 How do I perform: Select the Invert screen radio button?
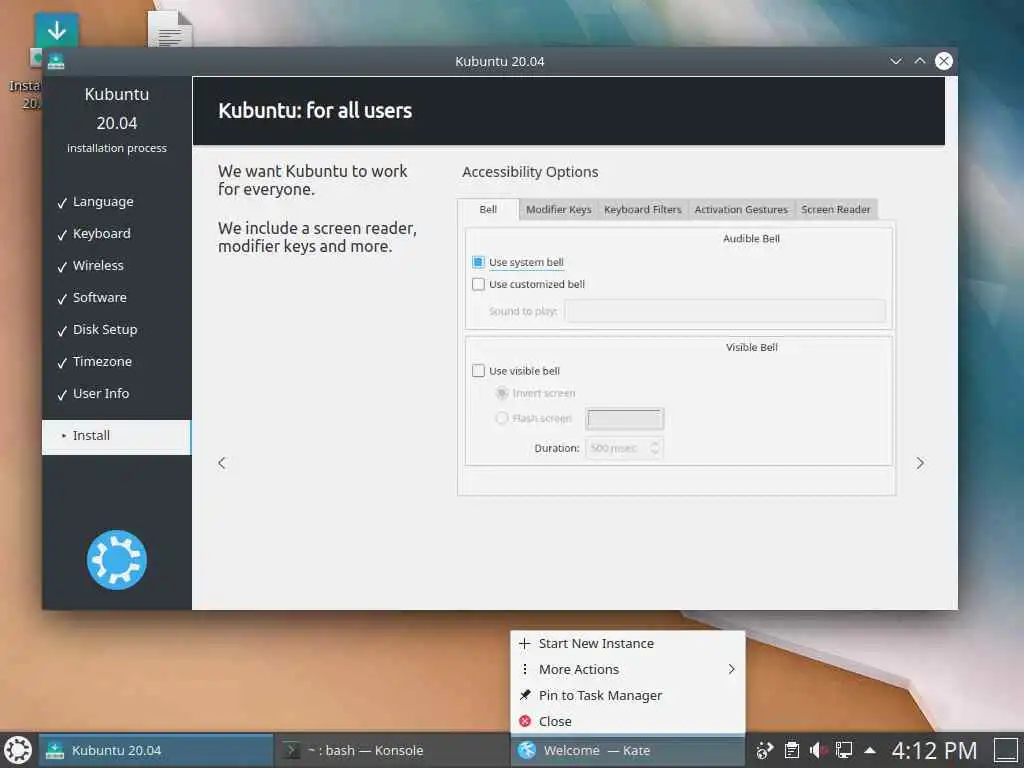[502, 392]
